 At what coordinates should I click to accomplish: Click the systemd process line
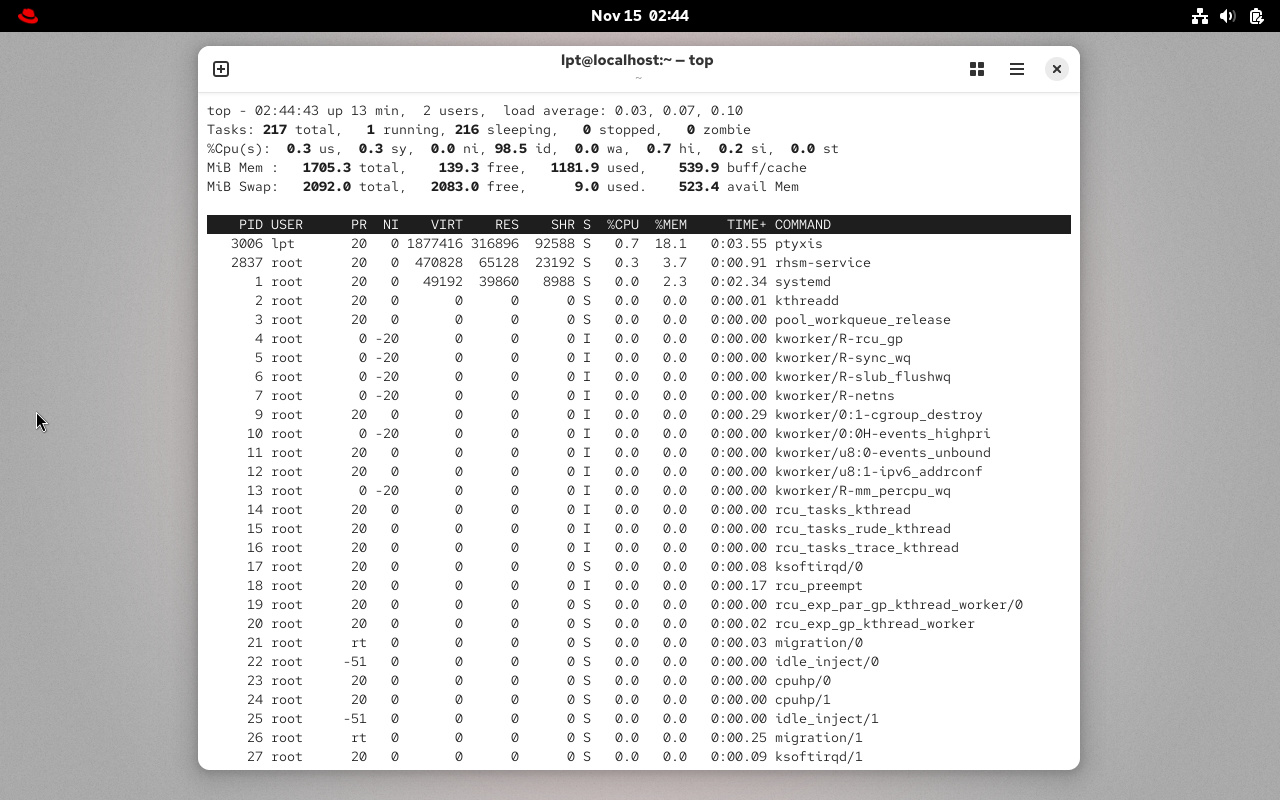(802, 282)
